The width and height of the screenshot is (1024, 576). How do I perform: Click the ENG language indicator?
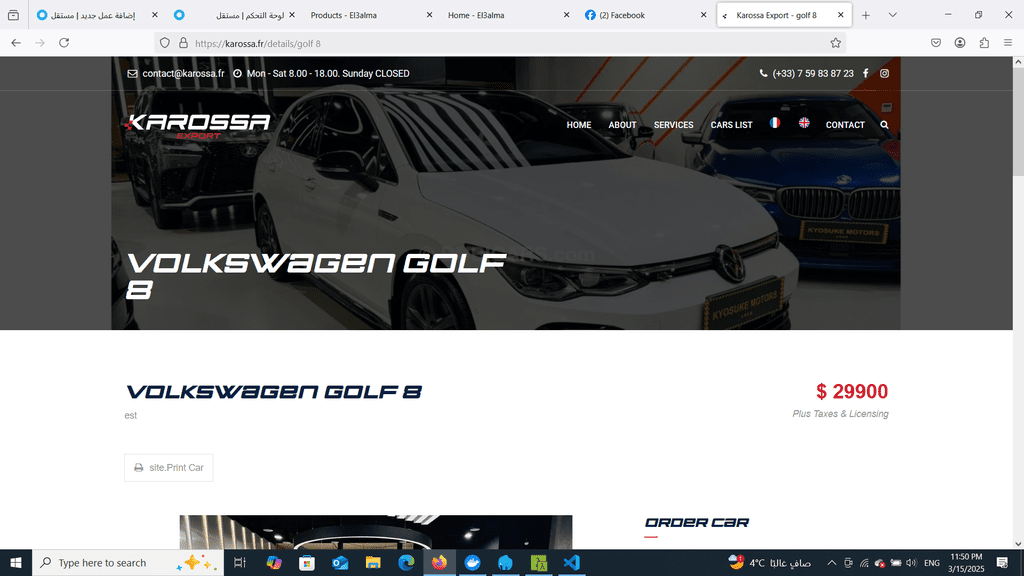pos(932,562)
